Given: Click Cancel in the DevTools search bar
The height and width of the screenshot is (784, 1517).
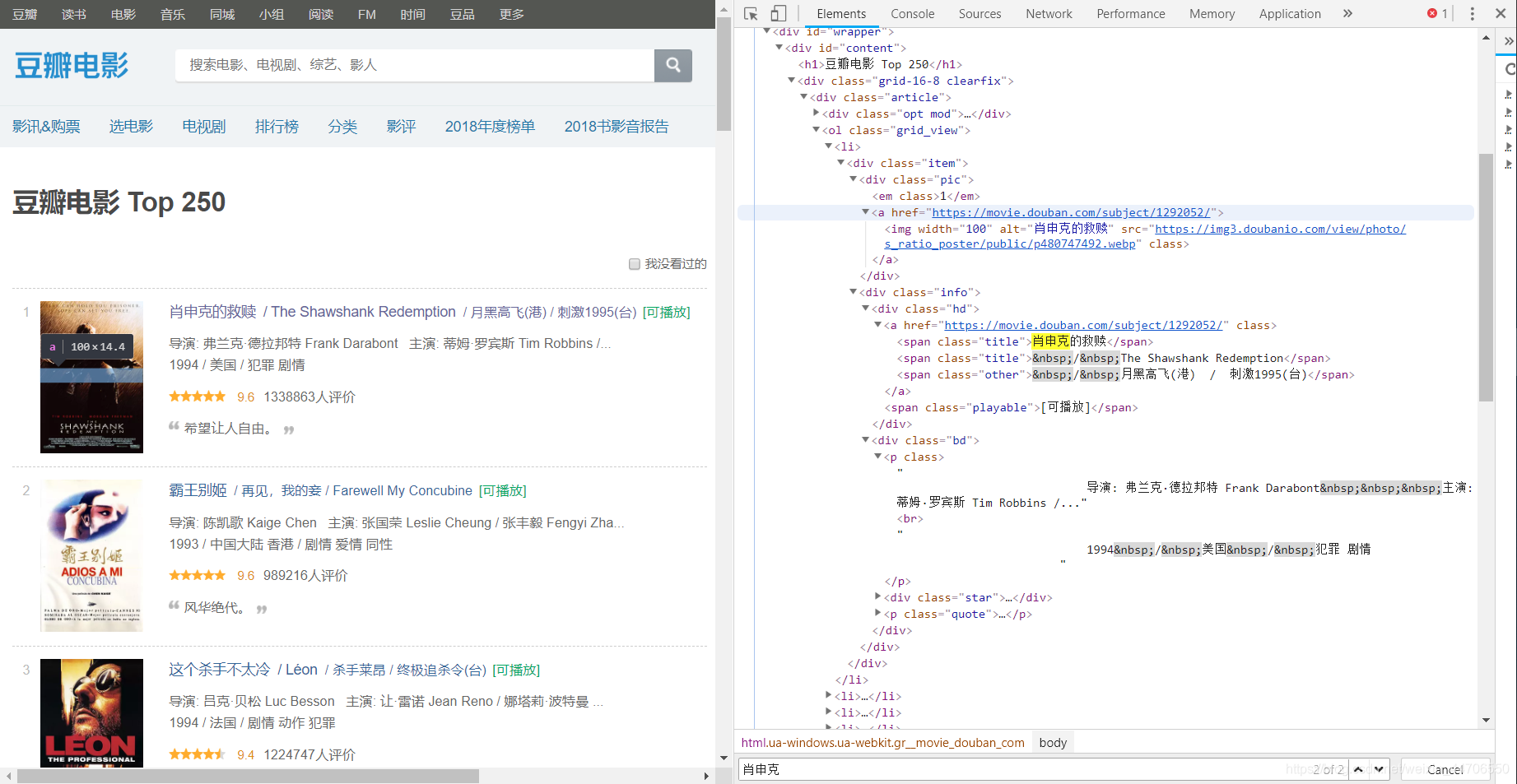Looking at the screenshot, I should [x=1445, y=769].
